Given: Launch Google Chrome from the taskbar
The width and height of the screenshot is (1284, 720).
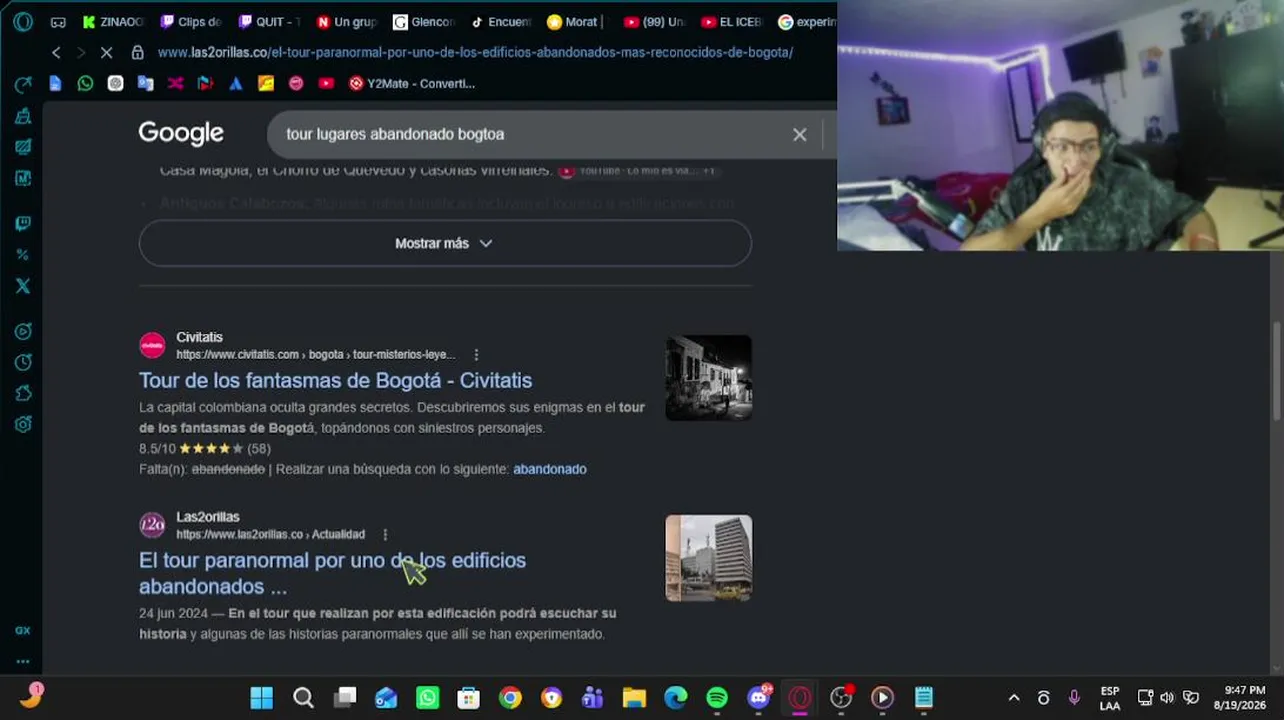Looking at the screenshot, I should [x=510, y=697].
